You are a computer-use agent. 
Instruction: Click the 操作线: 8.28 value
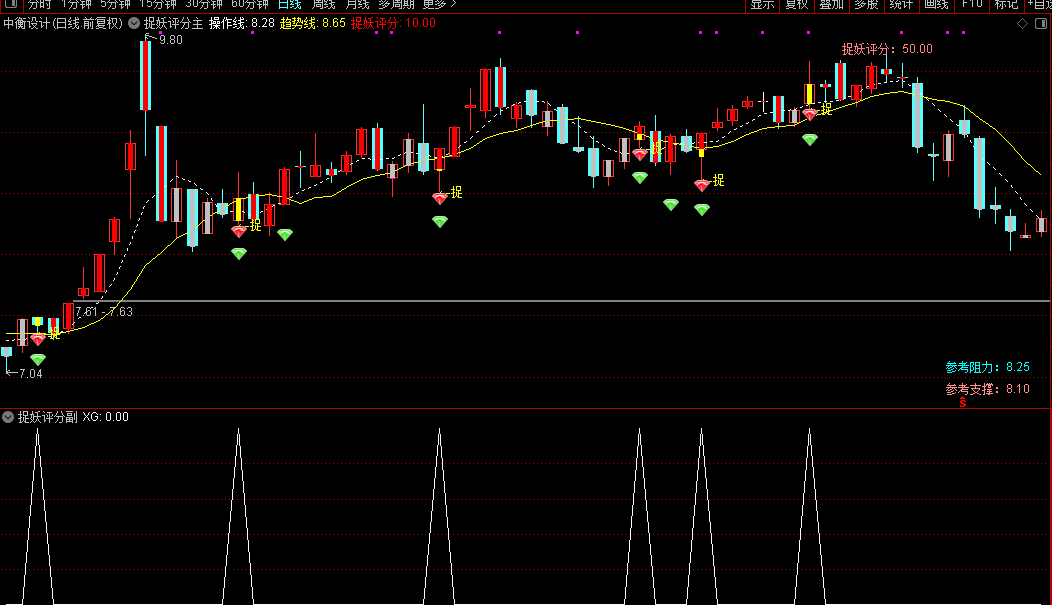tap(242, 23)
